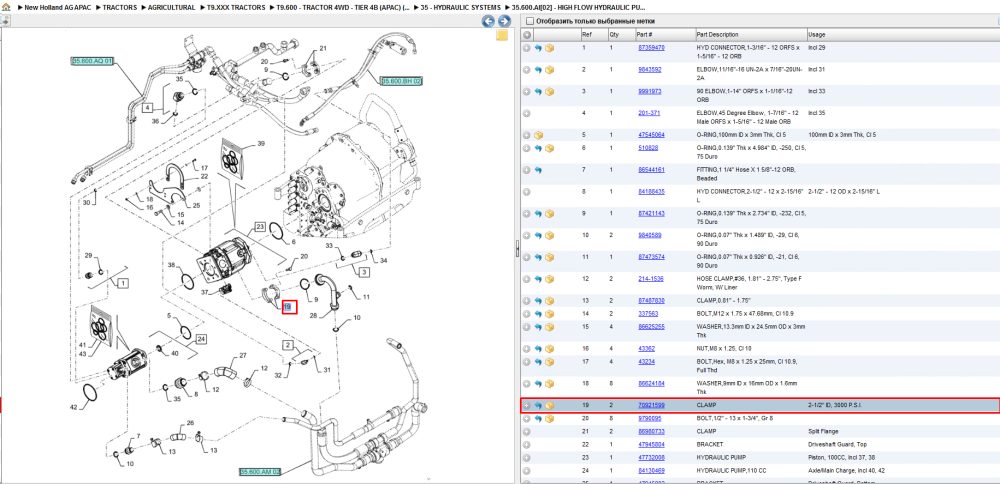This screenshot has height=484, width=1000.
Task: Sort by 'Usage' column header
Action: click(816, 34)
